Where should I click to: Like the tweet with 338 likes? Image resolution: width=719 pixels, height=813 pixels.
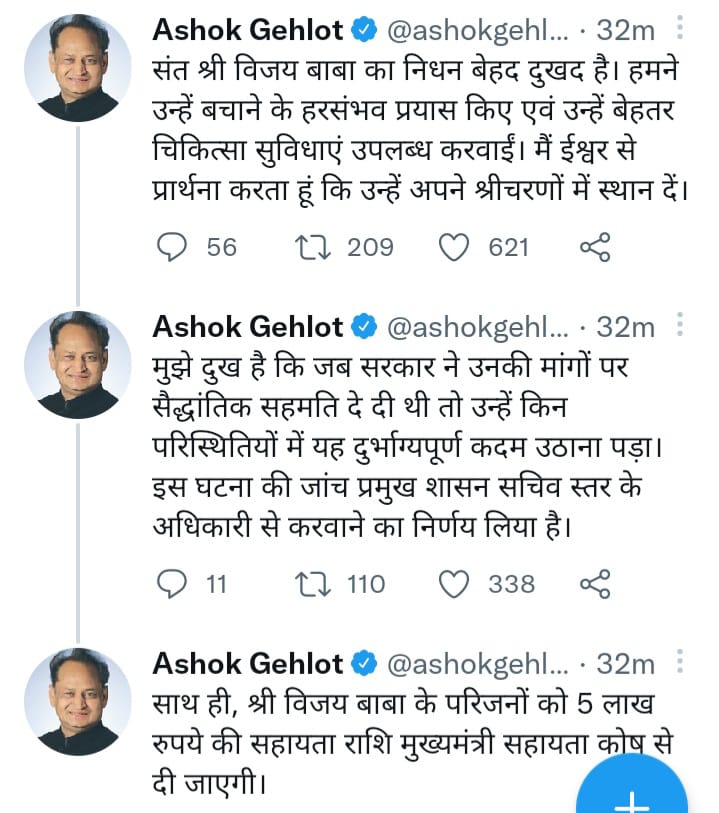coord(456,584)
